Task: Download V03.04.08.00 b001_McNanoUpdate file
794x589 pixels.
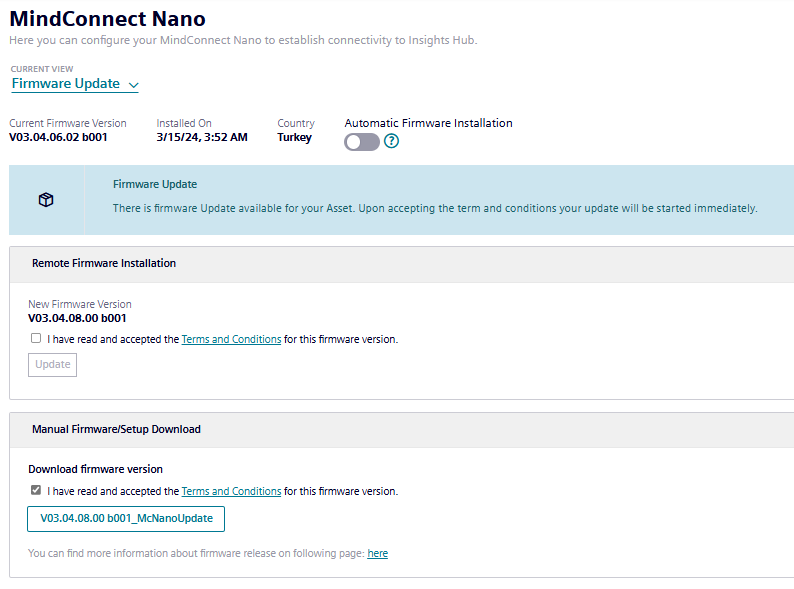Action: click(126, 519)
